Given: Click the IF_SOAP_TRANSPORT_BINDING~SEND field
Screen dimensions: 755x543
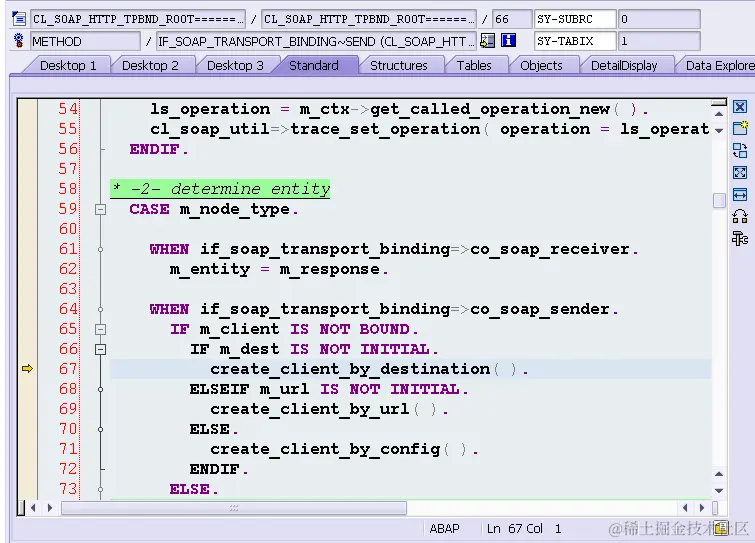Looking at the screenshot, I should coord(316,41).
